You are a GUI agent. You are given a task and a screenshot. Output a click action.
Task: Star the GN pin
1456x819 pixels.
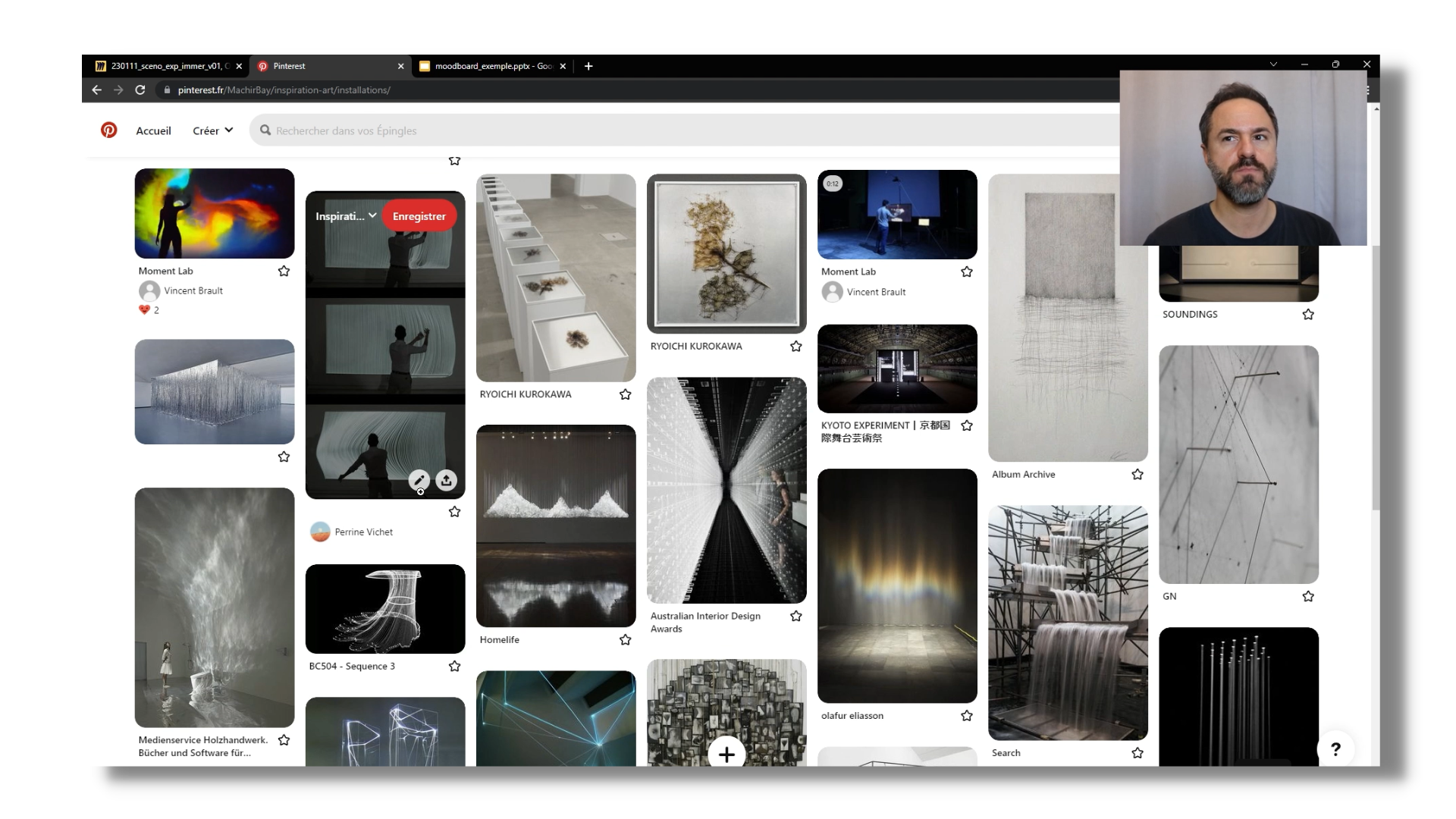click(1307, 596)
